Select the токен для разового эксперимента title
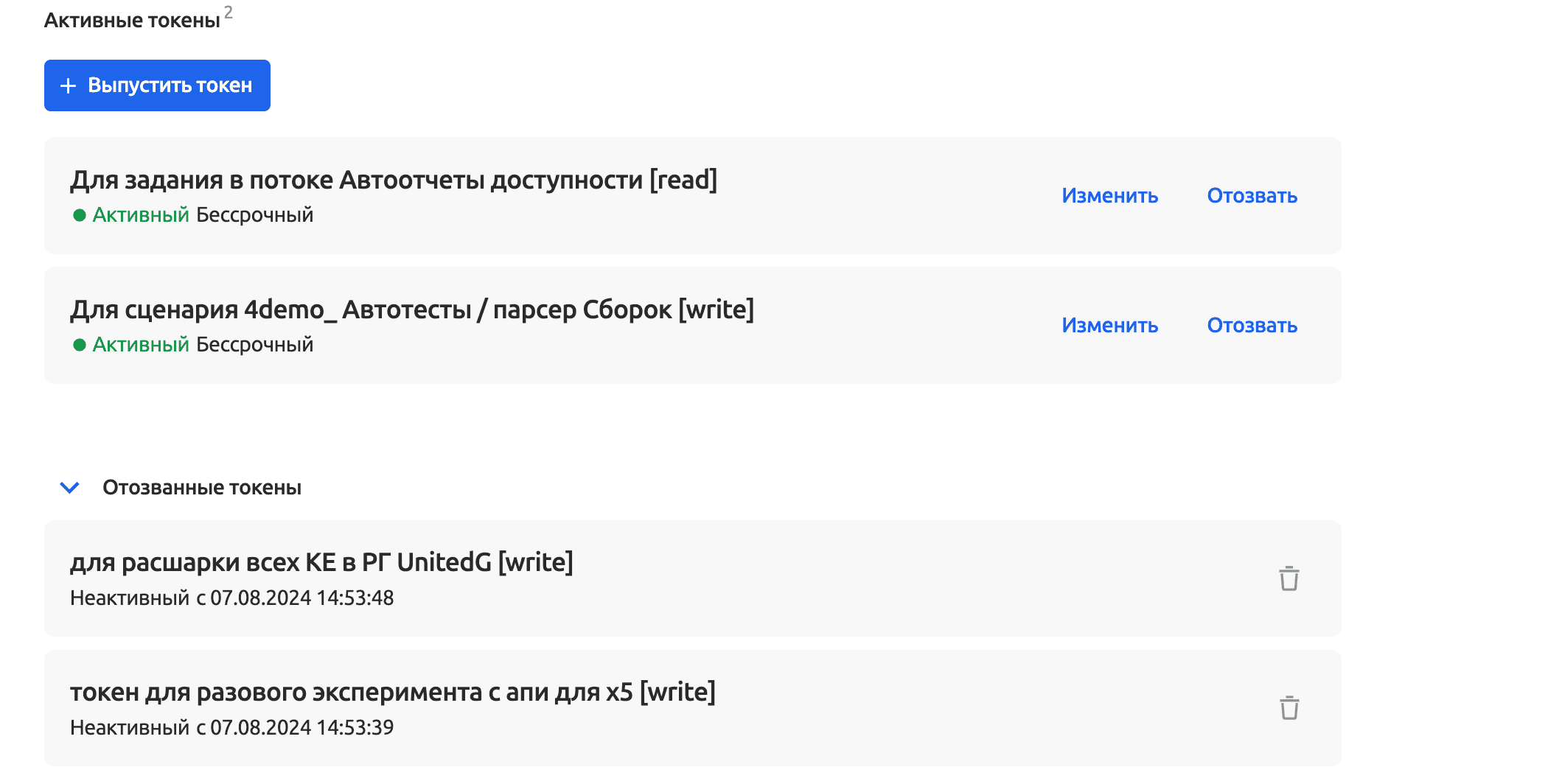This screenshot has height=784, width=1548. (392, 692)
